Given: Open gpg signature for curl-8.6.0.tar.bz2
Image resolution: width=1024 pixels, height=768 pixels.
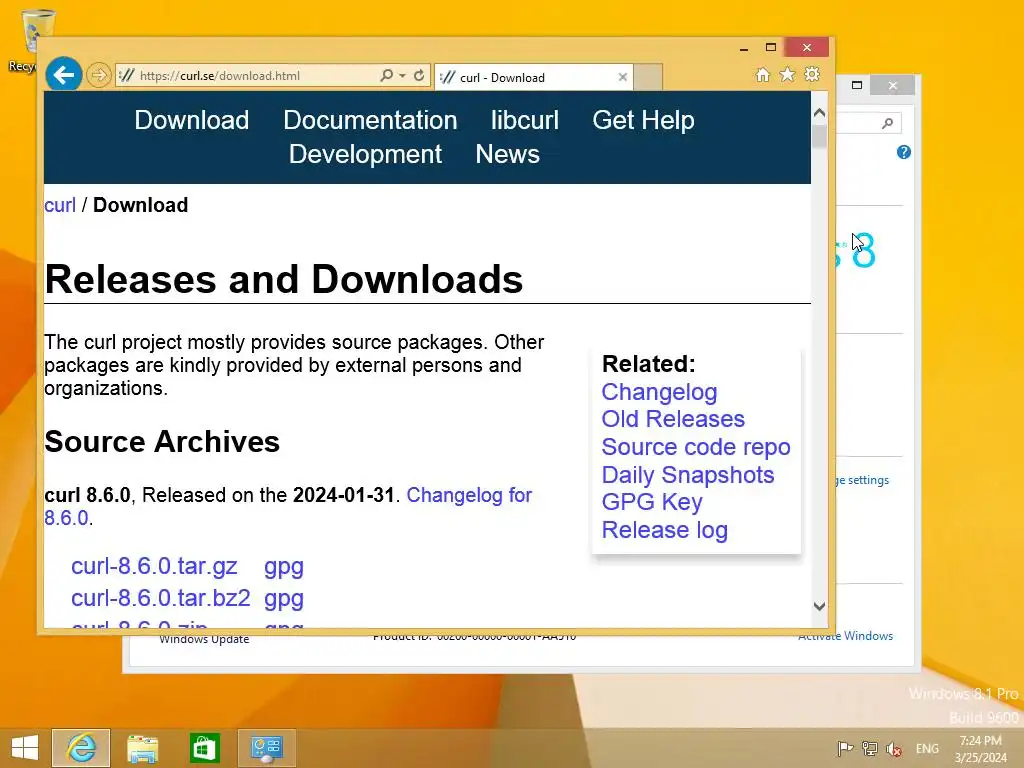Looking at the screenshot, I should point(283,599).
